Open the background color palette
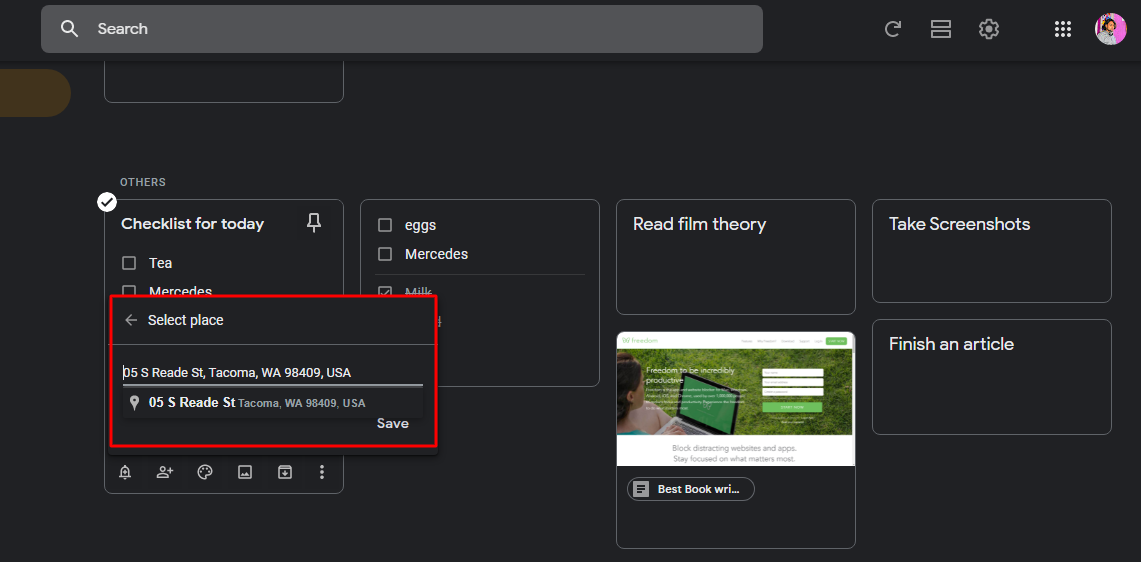 click(205, 472)
